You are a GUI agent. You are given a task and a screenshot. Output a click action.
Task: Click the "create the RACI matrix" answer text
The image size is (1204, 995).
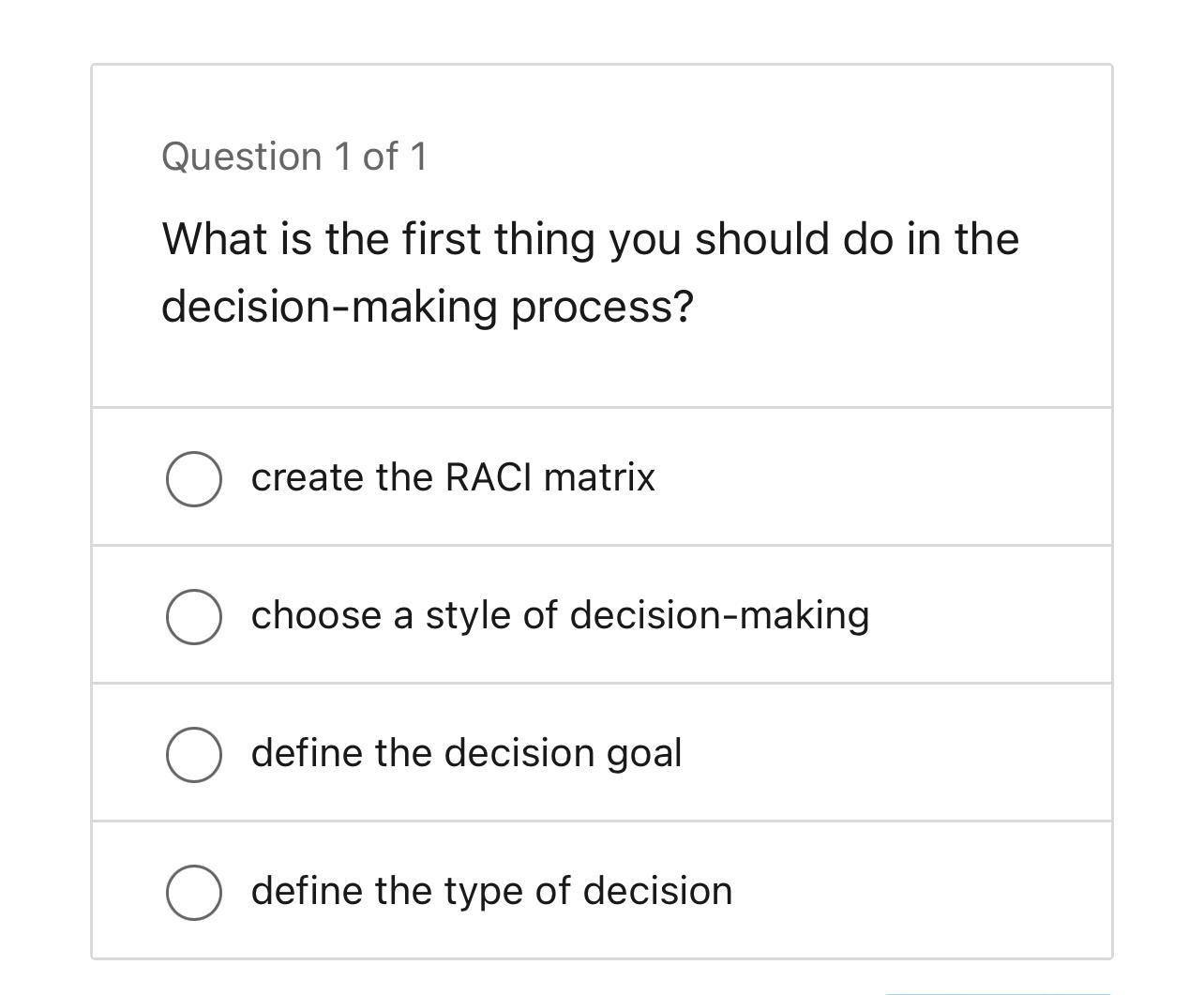tap(453, 477)
